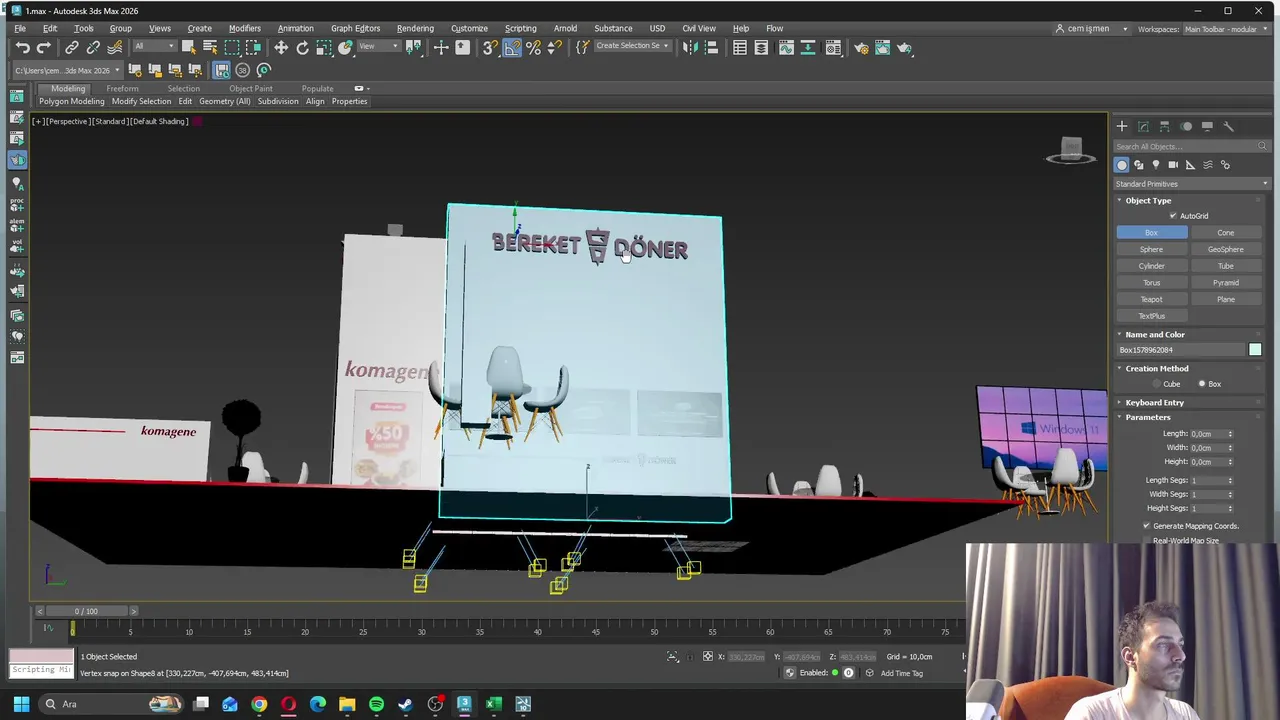Viewport: 1280px width, 720px height.
Task: Activate the Select and Scale tool
Action: 324,48
